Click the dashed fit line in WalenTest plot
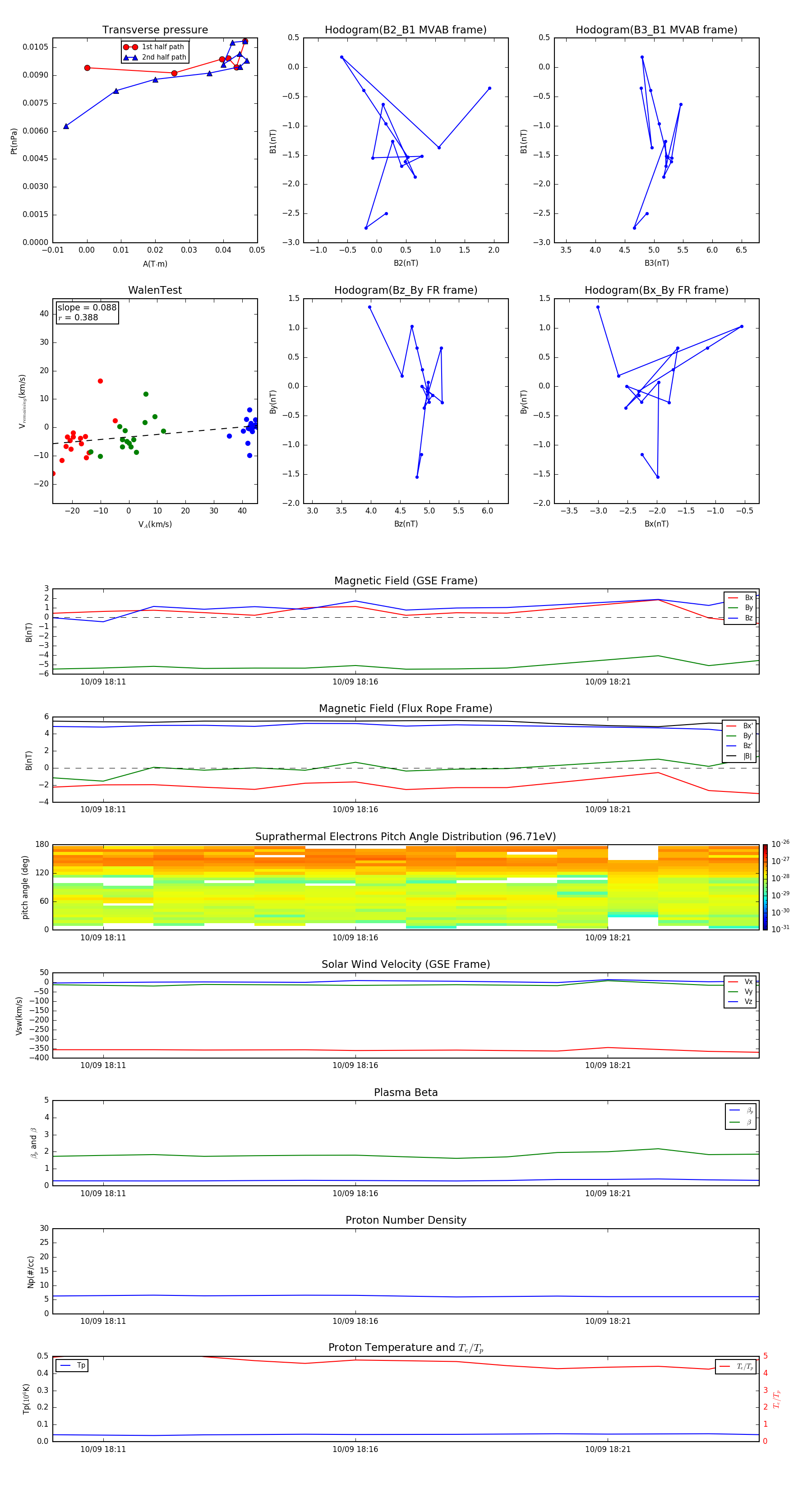The height and width of the screenshot is (1489, 812). click(155, 435)
